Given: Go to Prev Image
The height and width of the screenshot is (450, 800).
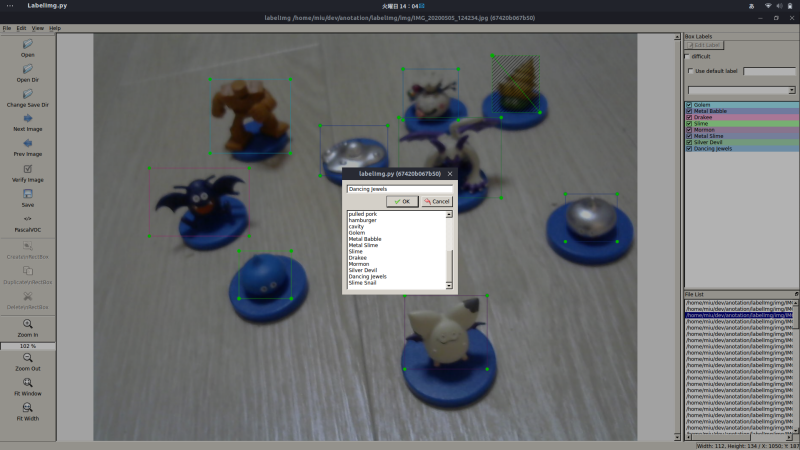Looking at the screenshot, I should [28, 143].
